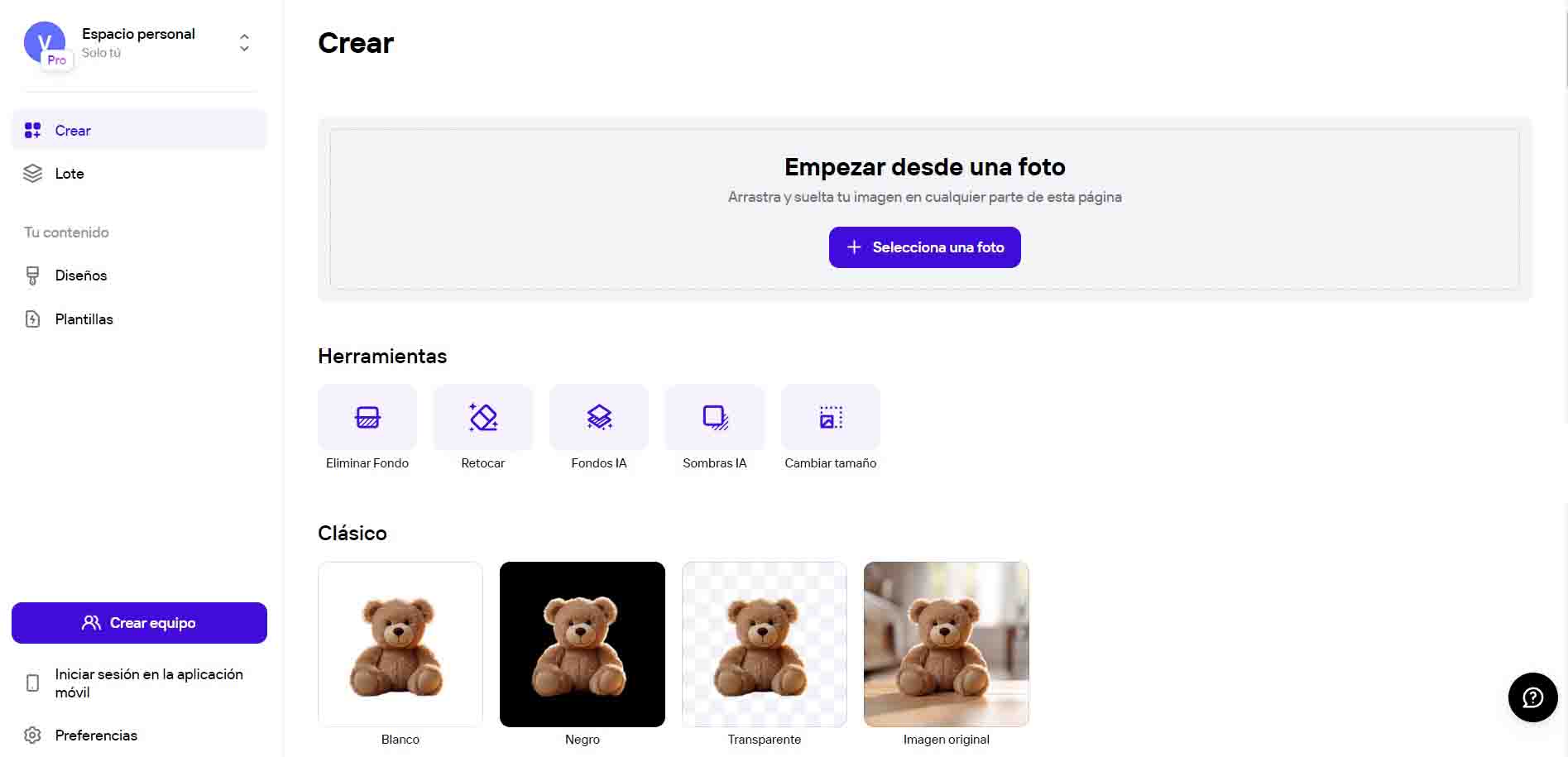Open the Lote section

point(139,174)
